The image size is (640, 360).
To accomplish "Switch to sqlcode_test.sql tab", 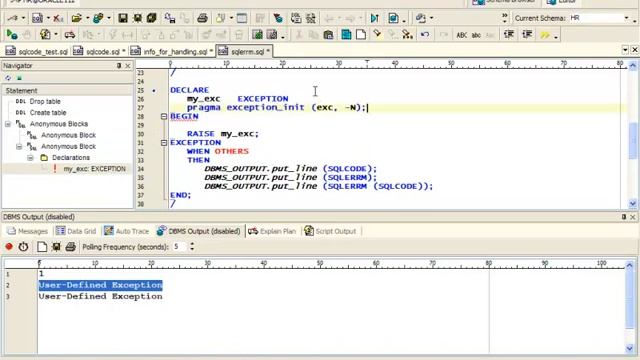I will point(37,52).
